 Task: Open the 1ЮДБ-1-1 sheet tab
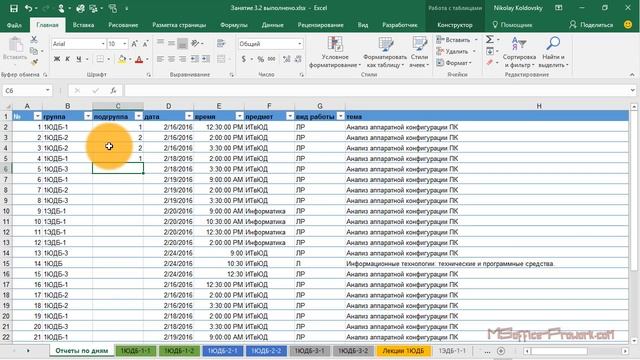[x=136, y=351]
